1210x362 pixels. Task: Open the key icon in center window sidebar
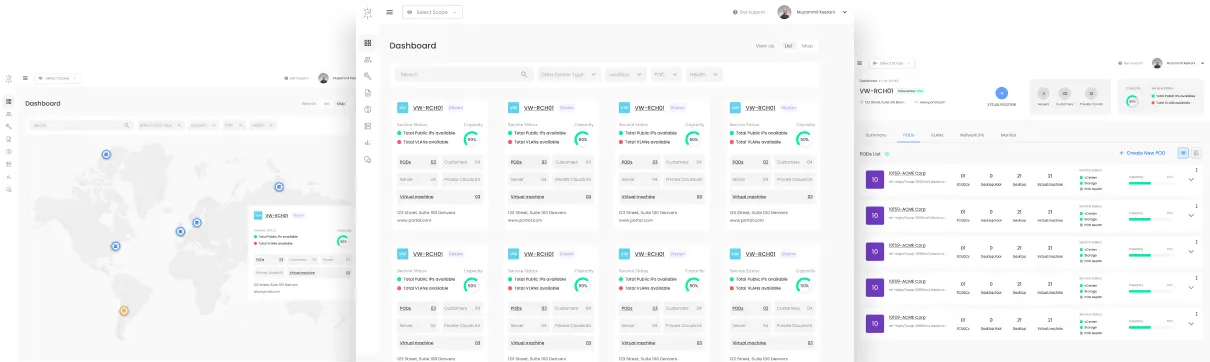[x=368, y=76]
